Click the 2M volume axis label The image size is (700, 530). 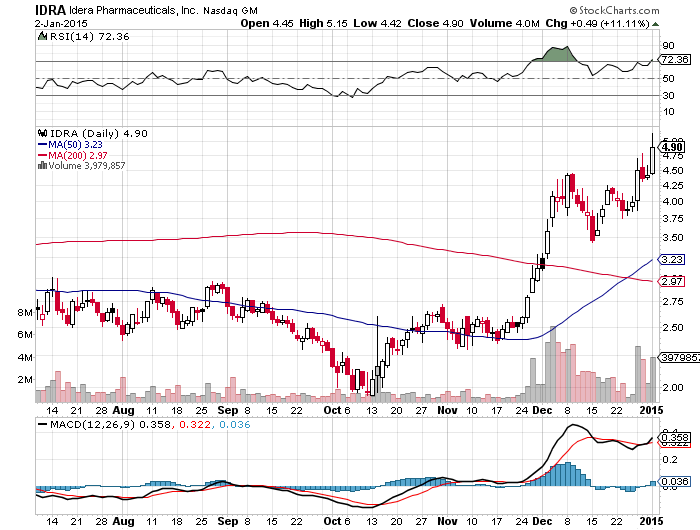point(25,380)
